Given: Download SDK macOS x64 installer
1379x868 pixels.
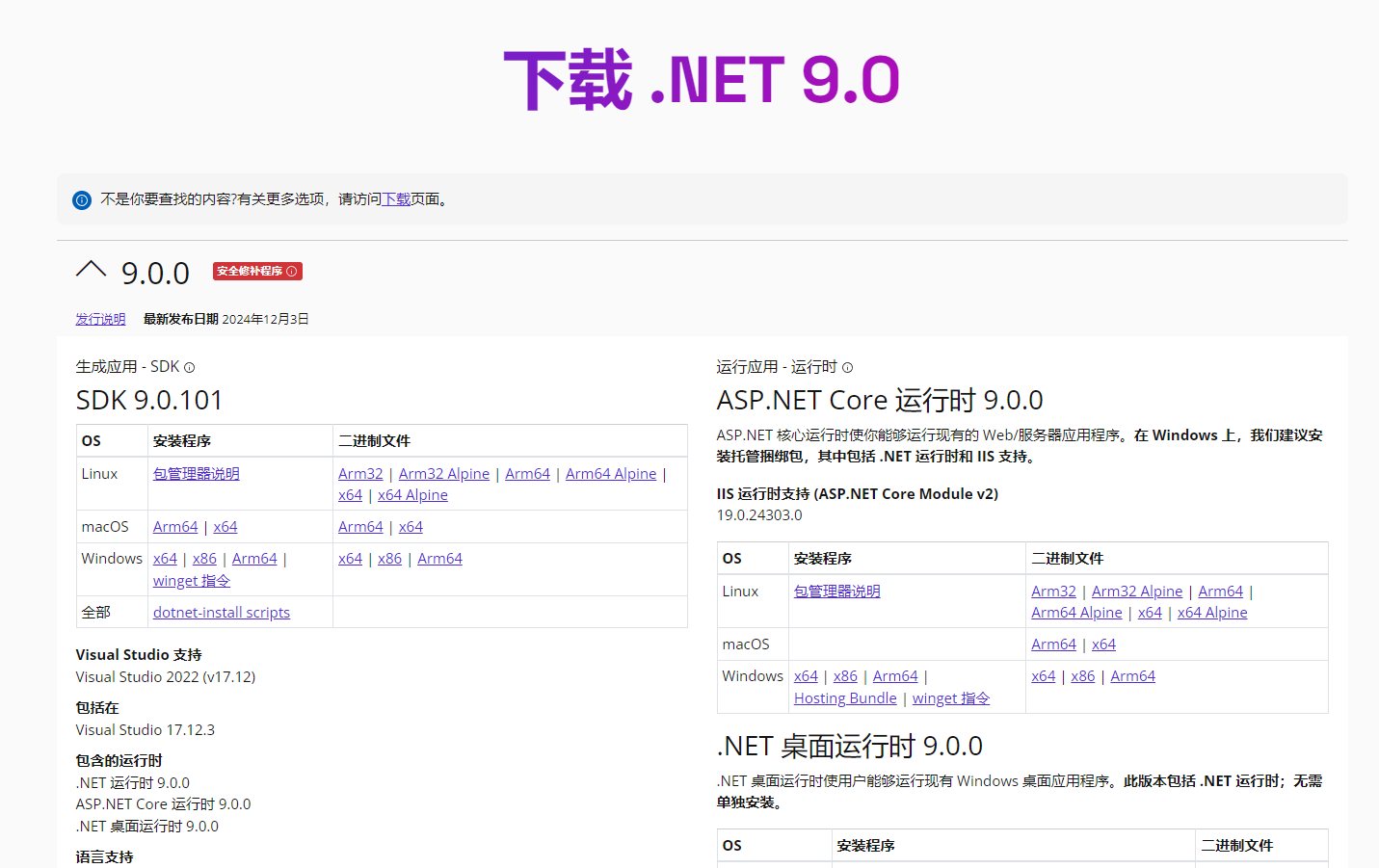Looking at the screenshot, I should (x=225, y=527).
